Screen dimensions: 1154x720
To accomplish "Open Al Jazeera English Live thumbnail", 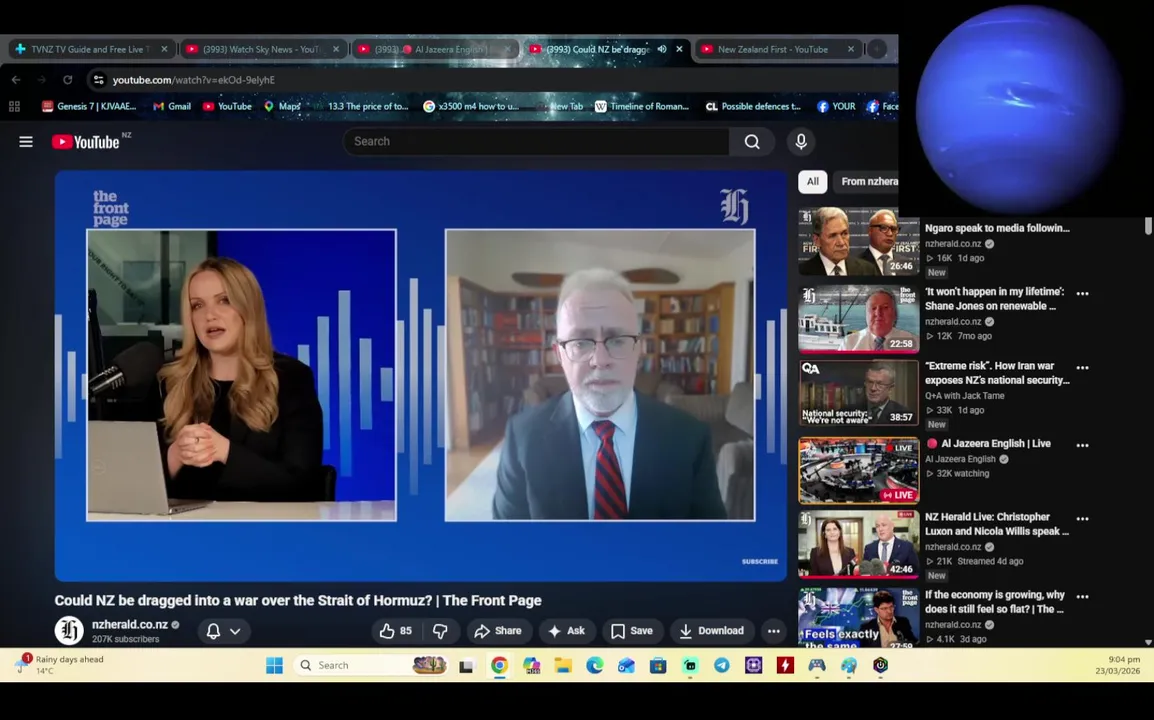I will (x=859, y=470).
